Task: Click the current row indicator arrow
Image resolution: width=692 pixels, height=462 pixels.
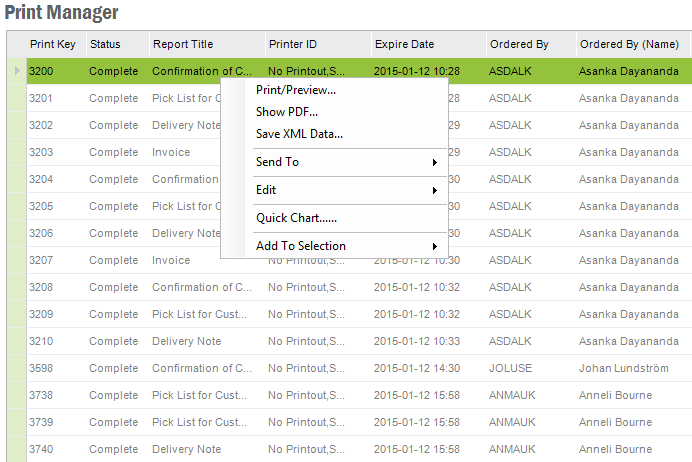Action: (15, 71)
